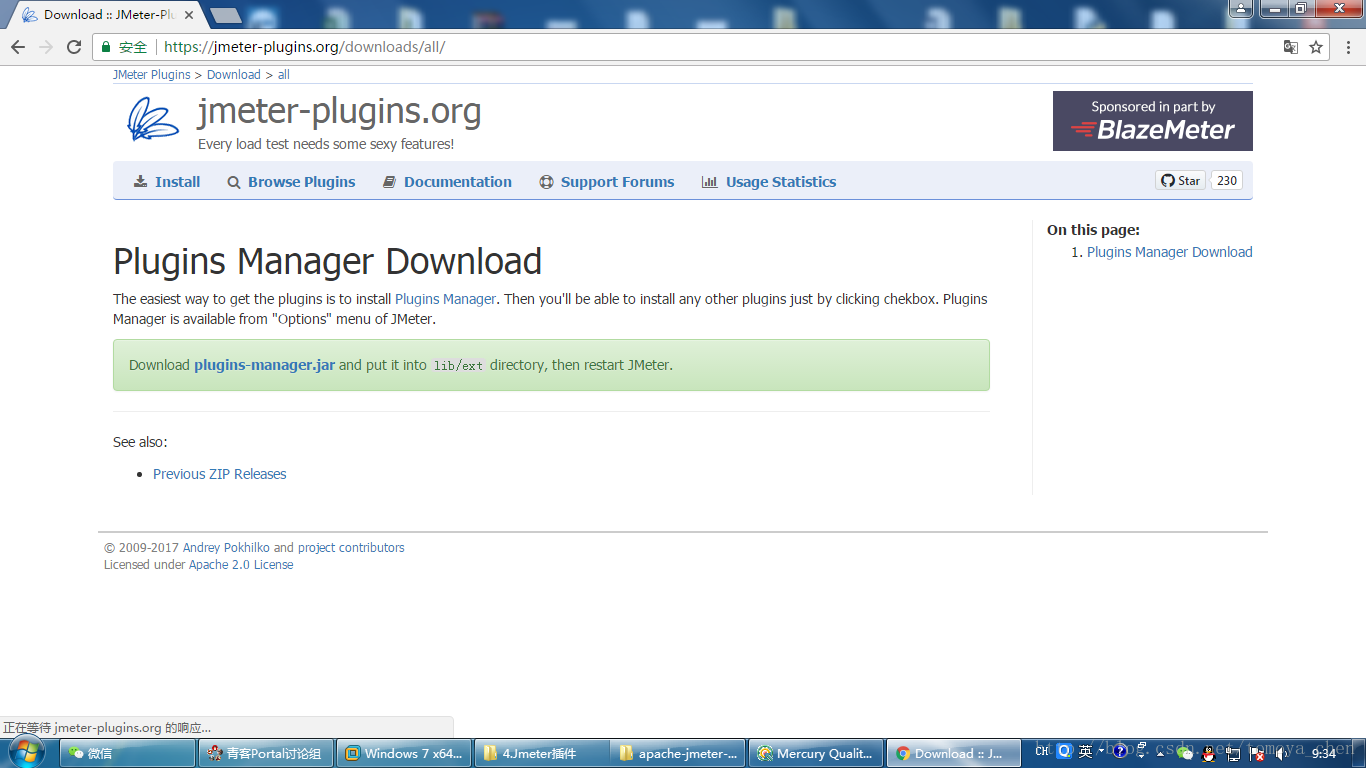1366x768 pixels.
Task: Switch to 青客Portal讨论组 taskbar window
Action: coord(266,753)
